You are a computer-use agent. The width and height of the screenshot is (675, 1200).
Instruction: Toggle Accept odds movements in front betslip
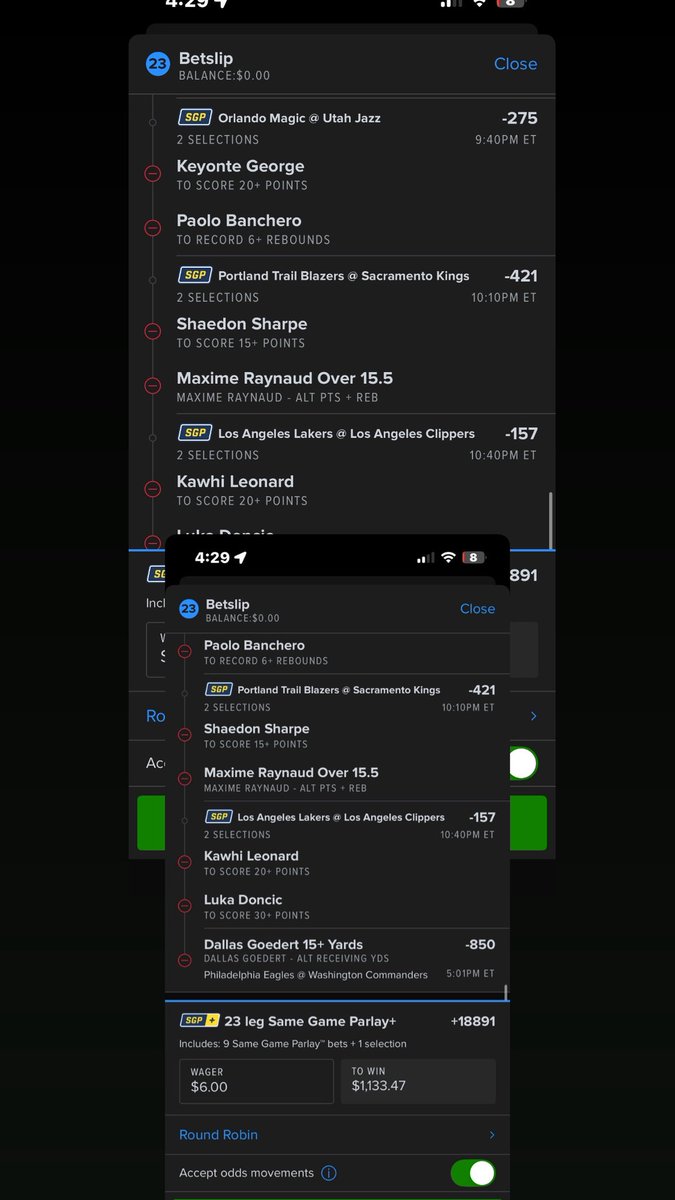pyautogui.click(x=473, y=1173)
